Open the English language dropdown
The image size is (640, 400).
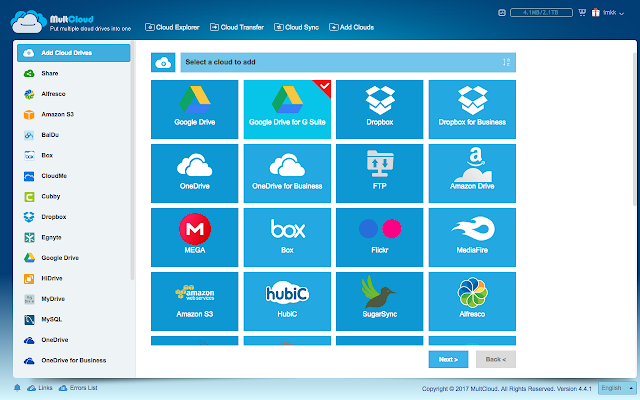coord(617,388)
